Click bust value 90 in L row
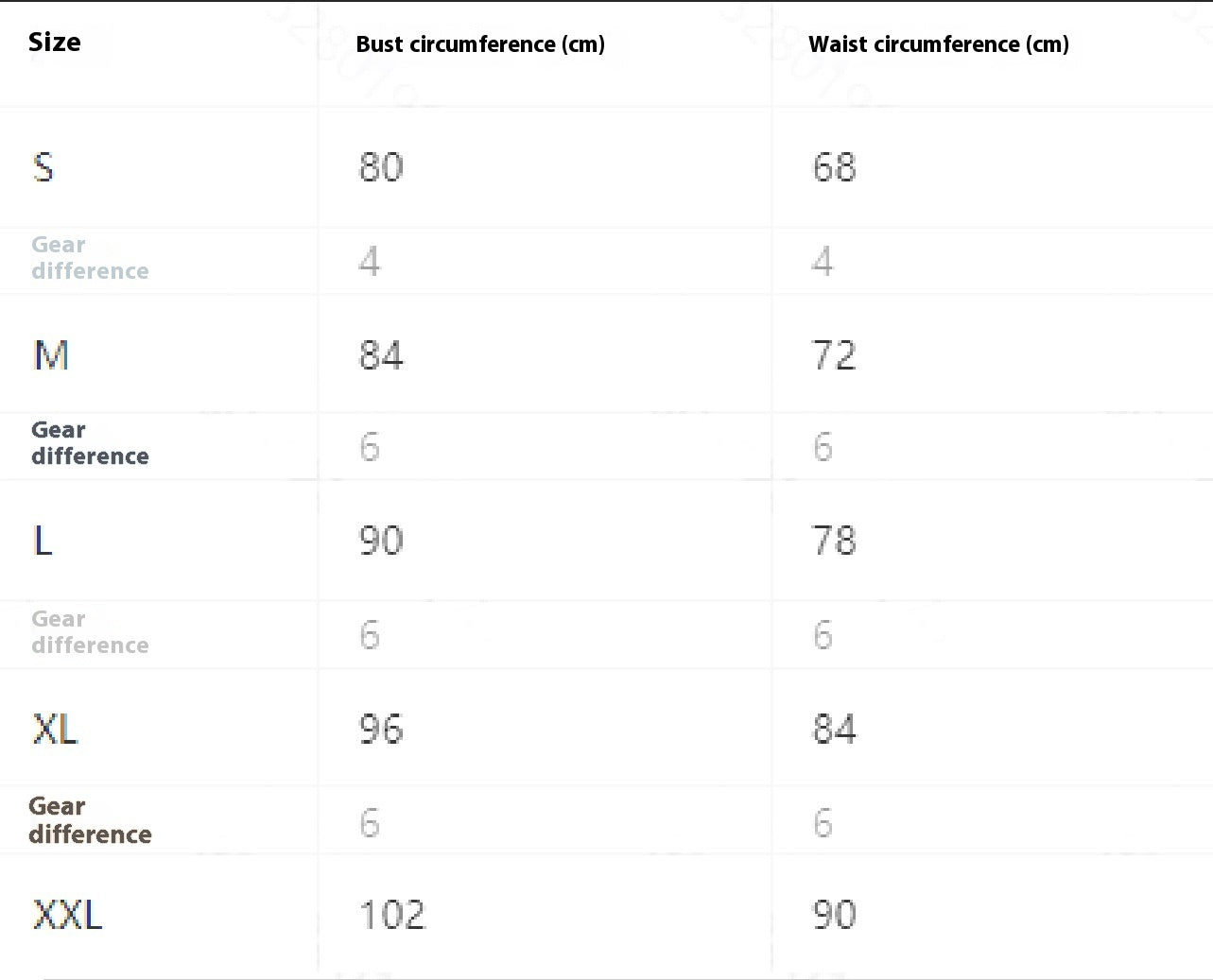Screen dimensions: 1213x980 [381, 541]
